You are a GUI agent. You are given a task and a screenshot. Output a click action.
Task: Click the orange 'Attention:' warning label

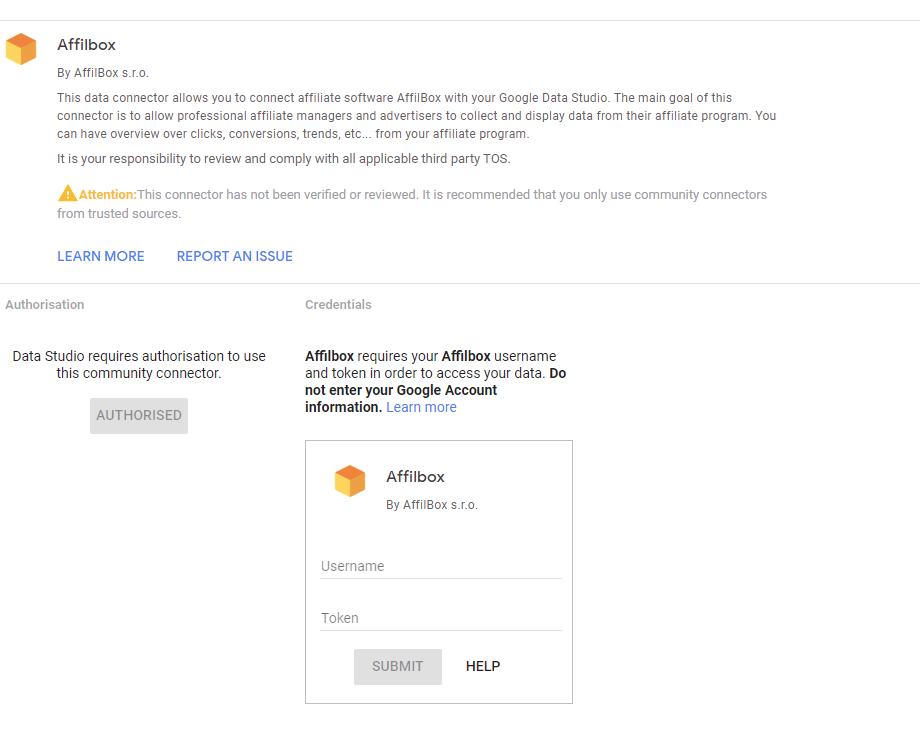coord(107,195)
